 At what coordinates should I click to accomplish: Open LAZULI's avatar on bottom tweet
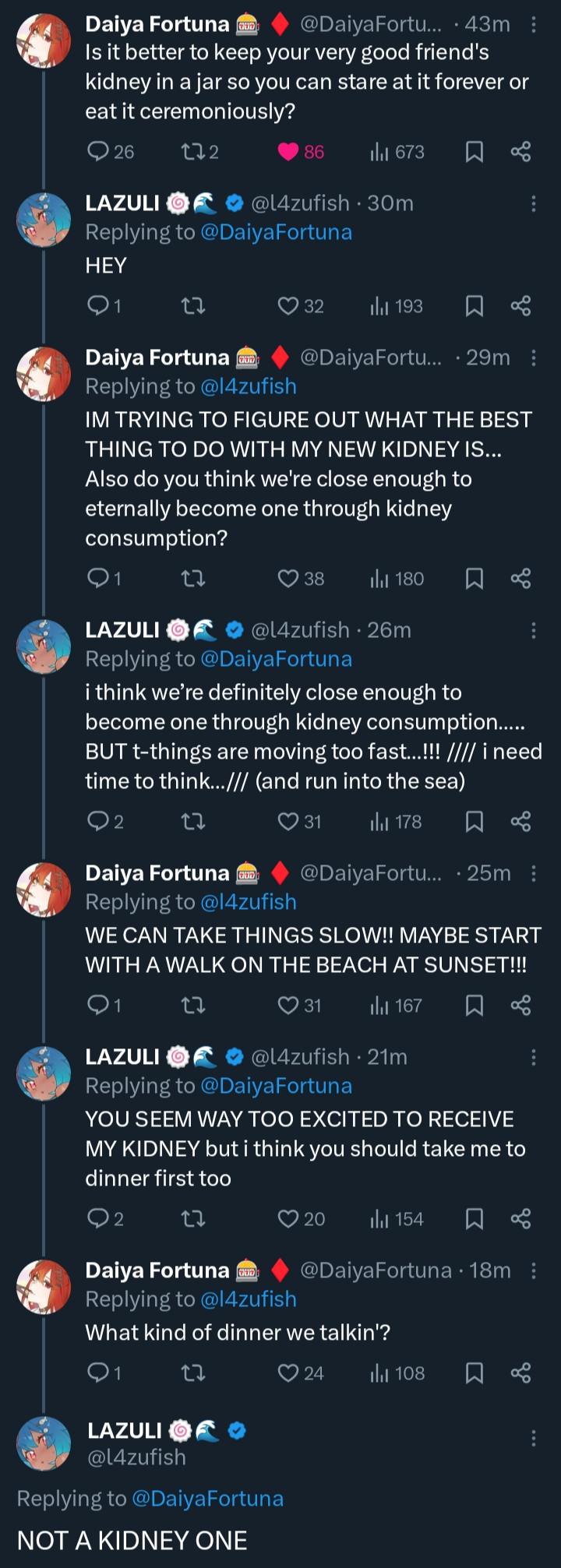coord(44,1443)
